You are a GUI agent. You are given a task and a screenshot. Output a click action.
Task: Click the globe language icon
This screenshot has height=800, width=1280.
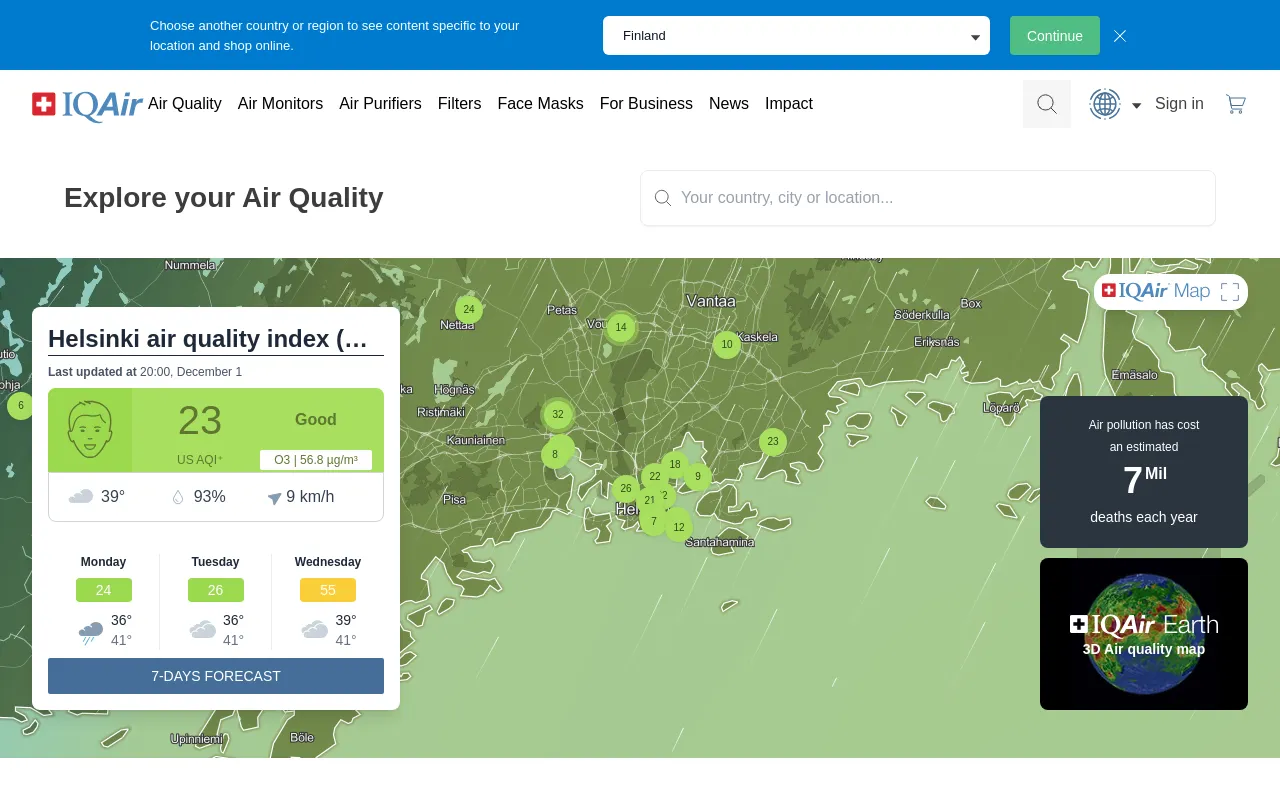click(1104, 104)
